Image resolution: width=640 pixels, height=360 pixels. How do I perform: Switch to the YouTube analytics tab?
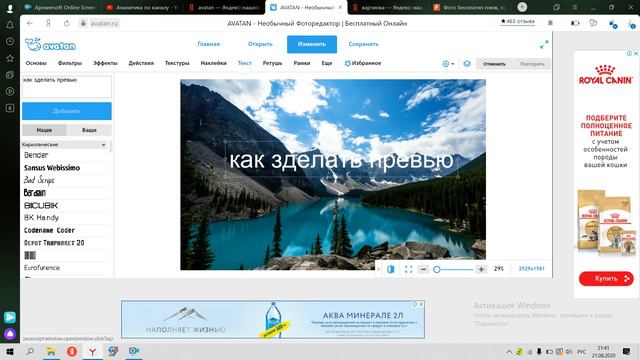click(x=142, y=7)
